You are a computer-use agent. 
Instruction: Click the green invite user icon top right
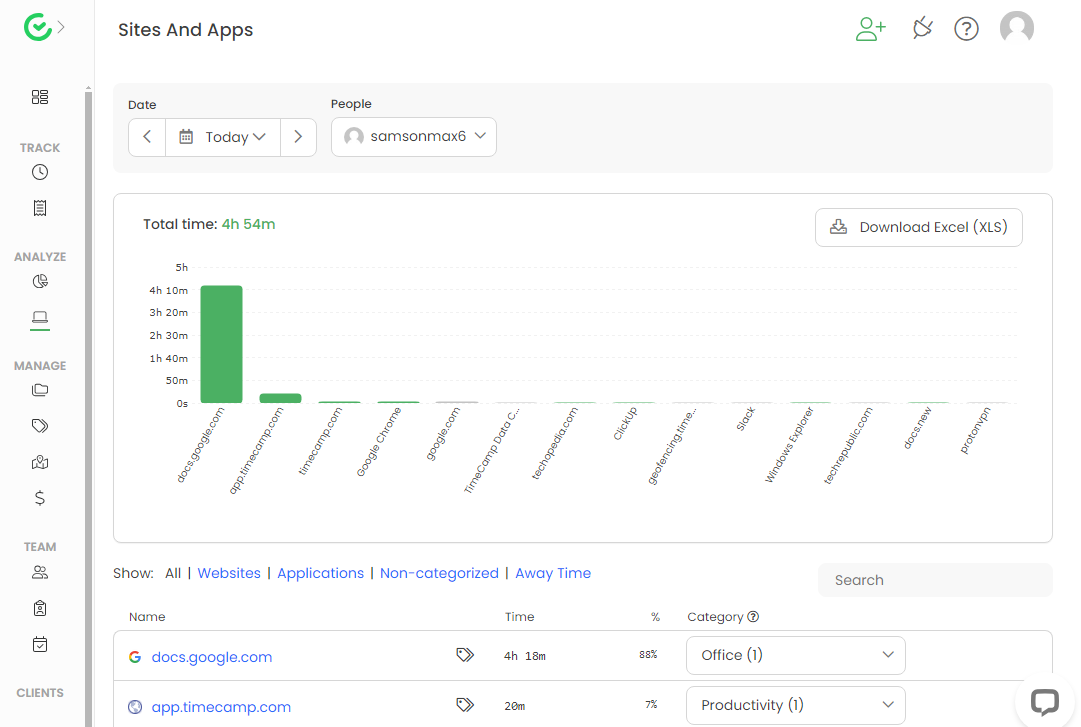870,29
